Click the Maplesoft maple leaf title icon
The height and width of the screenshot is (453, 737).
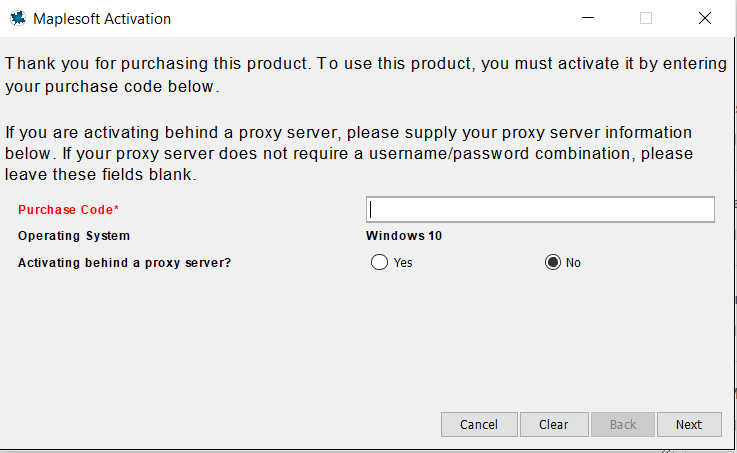[x=18, y=18]
